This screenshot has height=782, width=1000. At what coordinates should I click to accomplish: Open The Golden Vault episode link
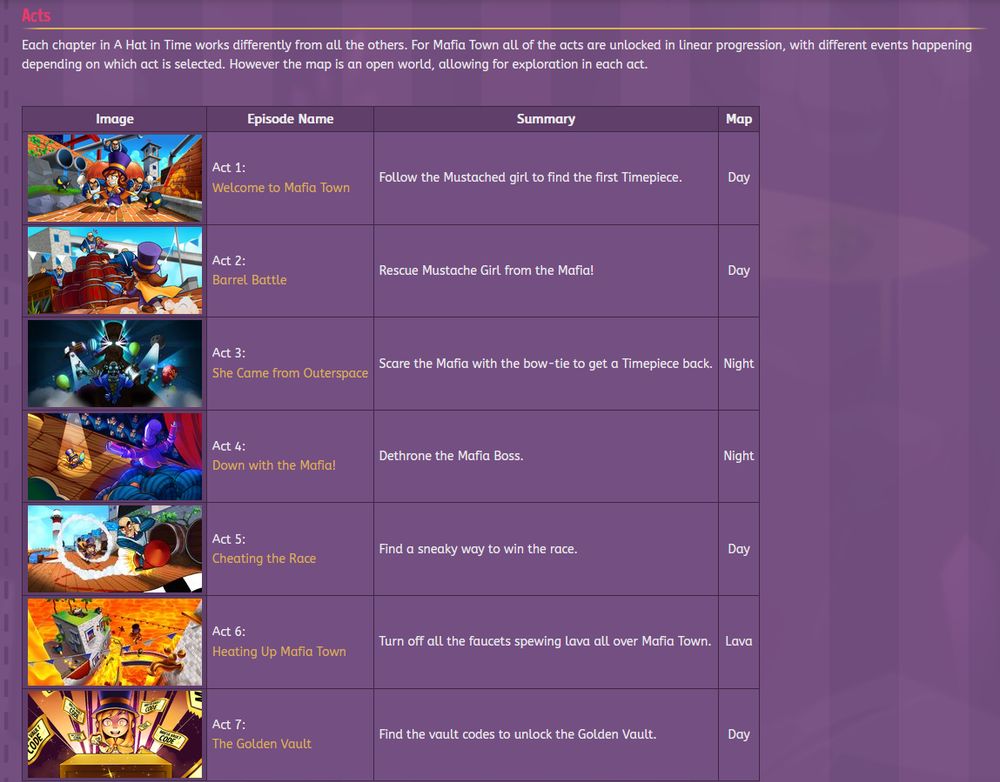261,744
